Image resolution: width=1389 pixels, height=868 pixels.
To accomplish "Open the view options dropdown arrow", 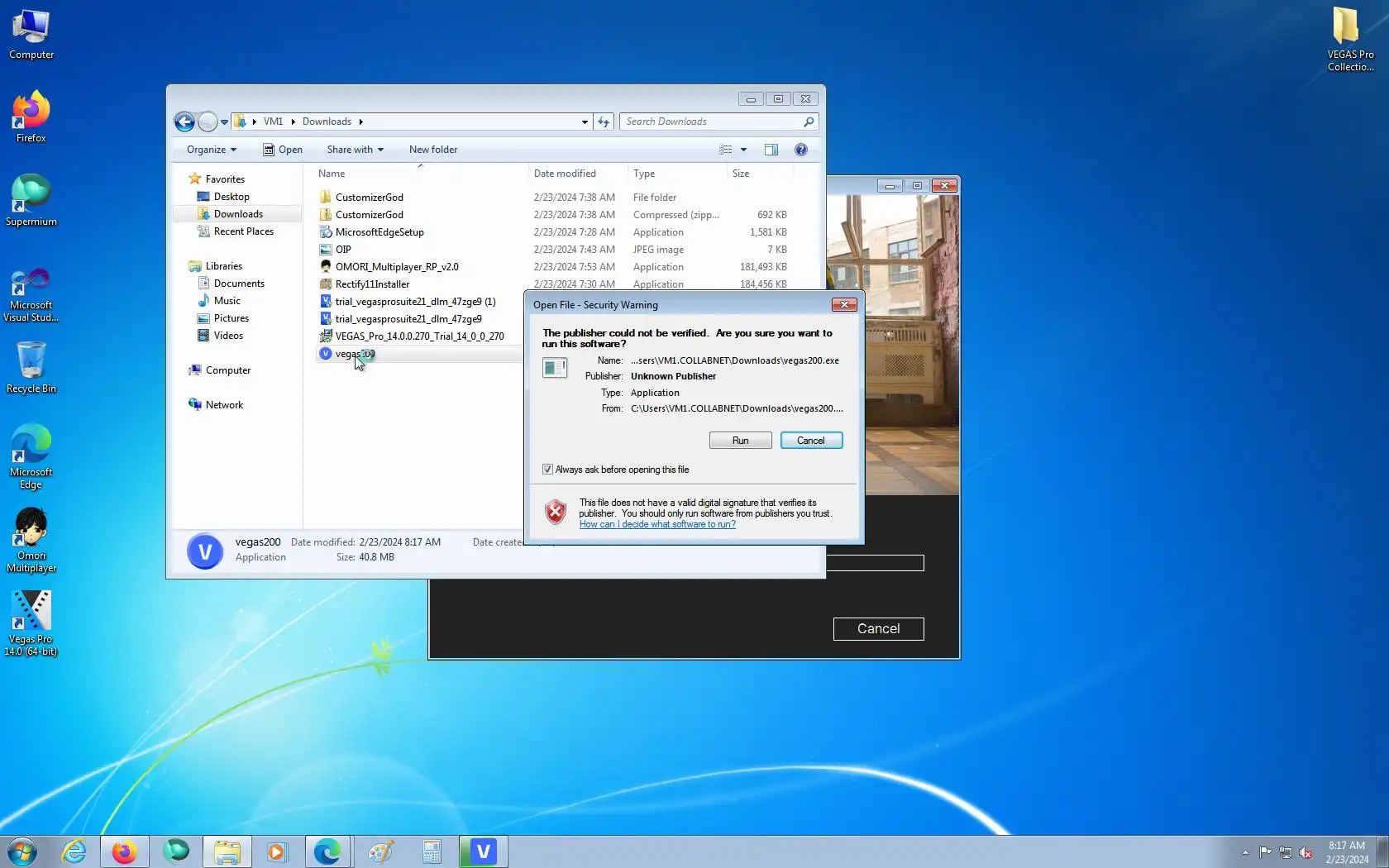I will (x=743, y=150).
